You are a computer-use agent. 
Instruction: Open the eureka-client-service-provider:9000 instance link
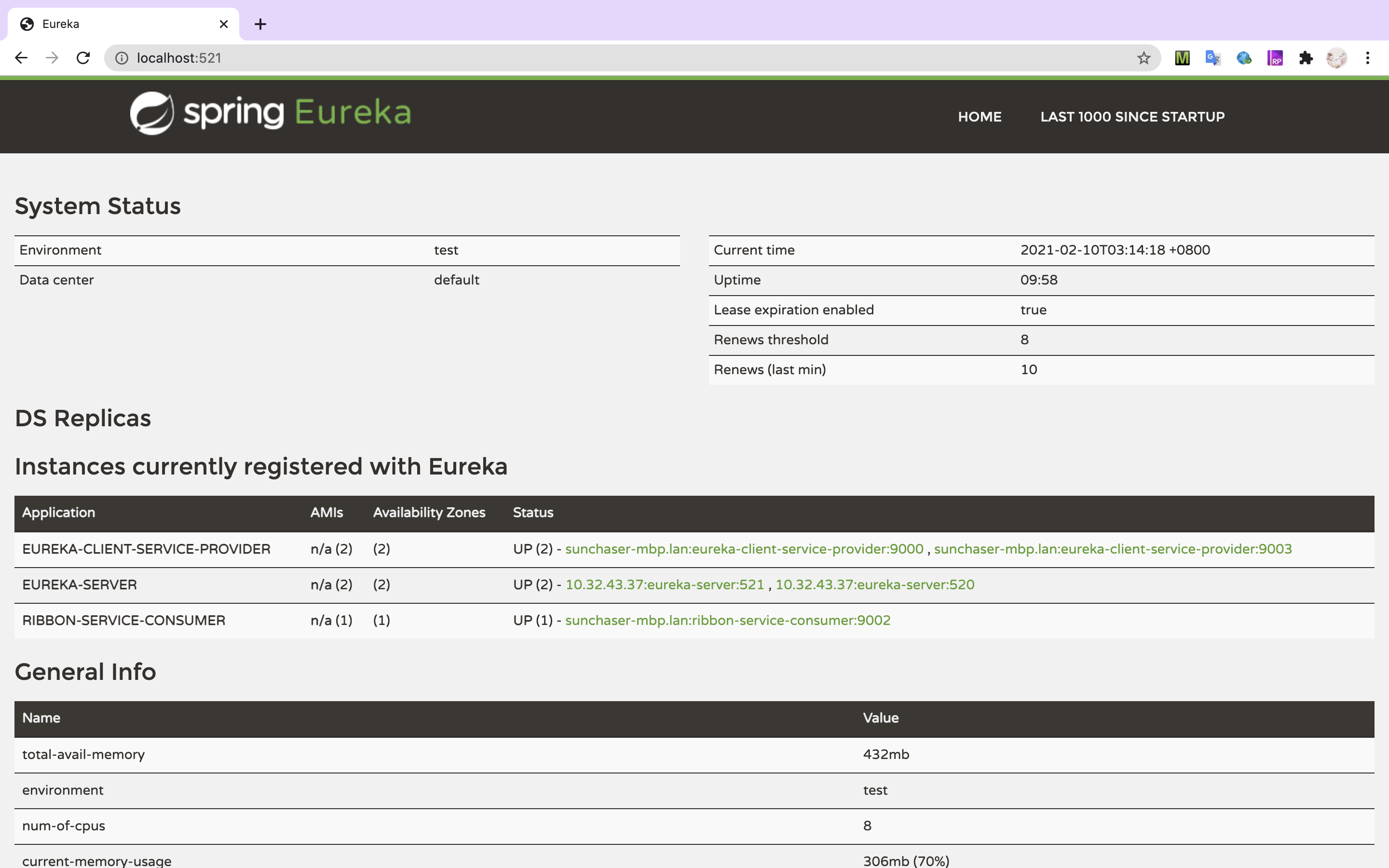pyautogui.click(x=744, y=549)
